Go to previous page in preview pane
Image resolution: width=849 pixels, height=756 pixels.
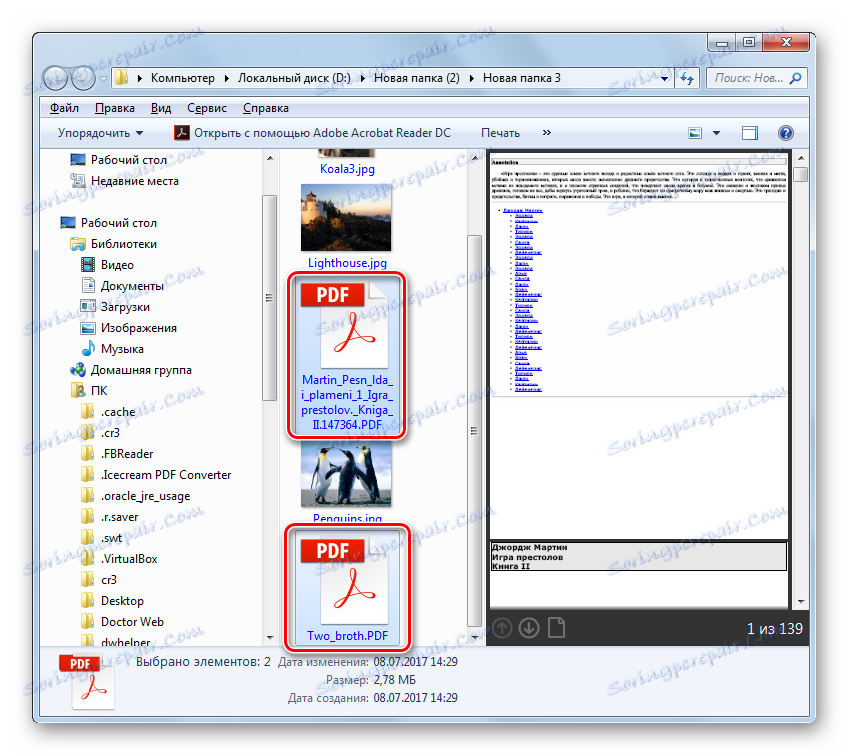(x=502, y=628)
